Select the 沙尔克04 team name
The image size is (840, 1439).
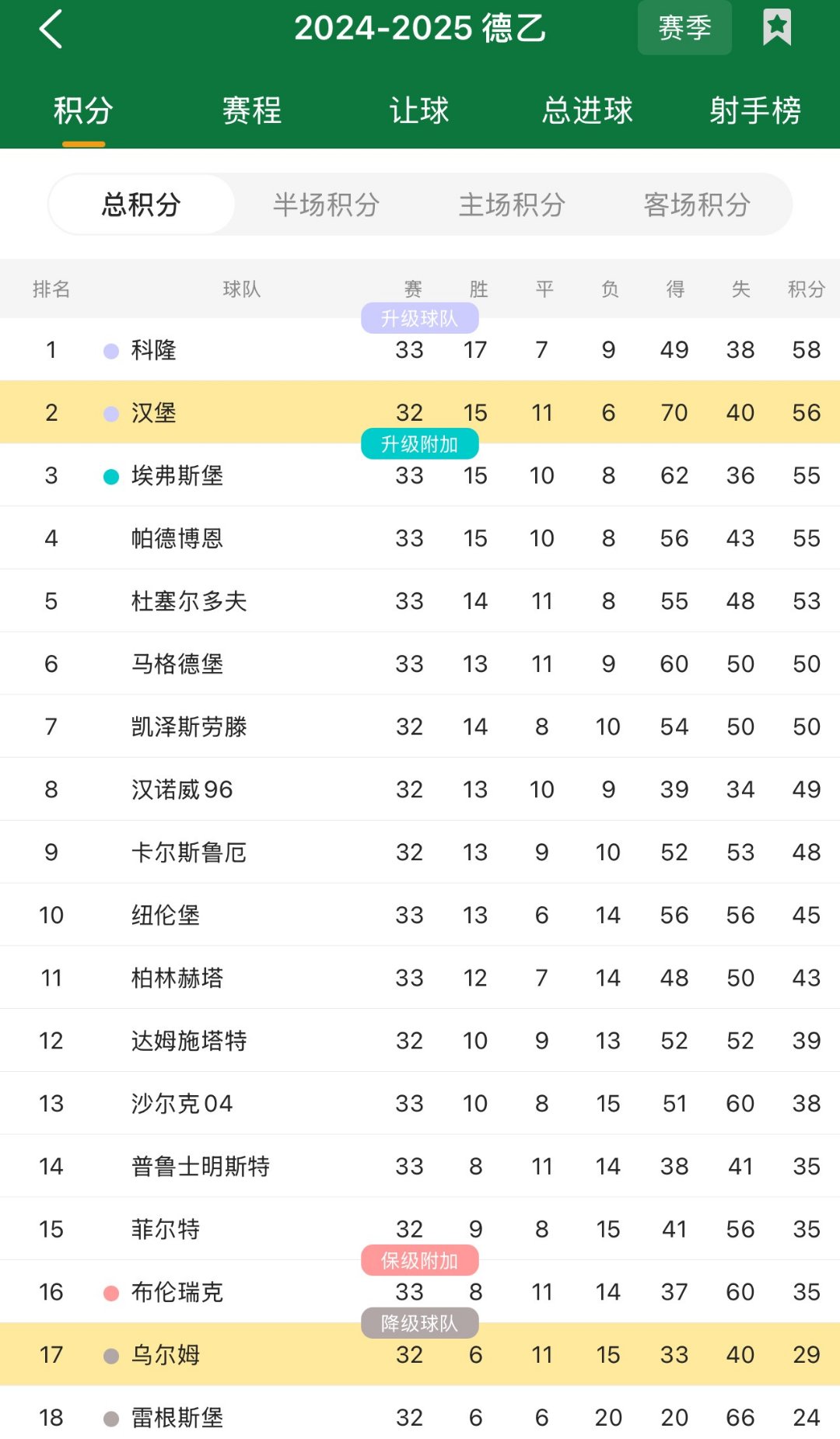click(x=182, y=1104)
